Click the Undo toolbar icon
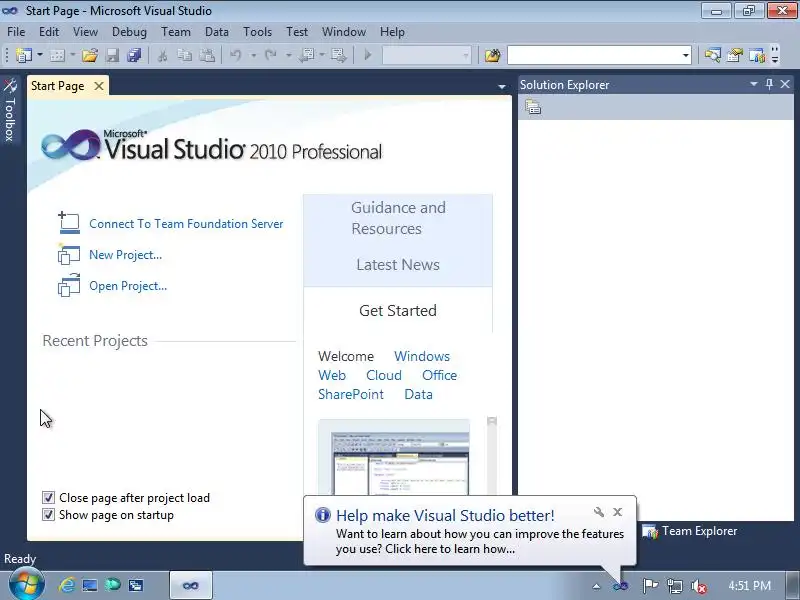 click(x=236, y=55)
